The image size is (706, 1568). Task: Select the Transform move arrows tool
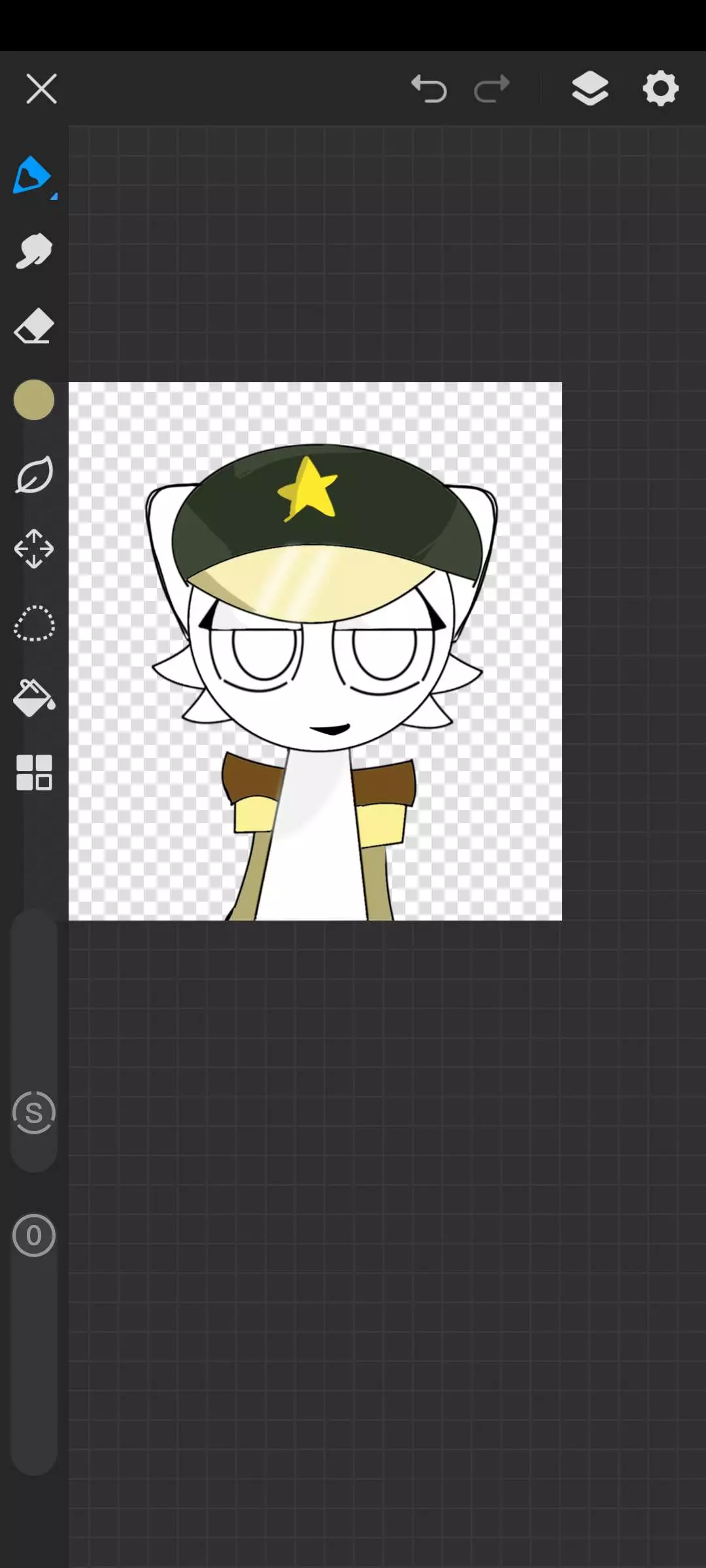33,549
